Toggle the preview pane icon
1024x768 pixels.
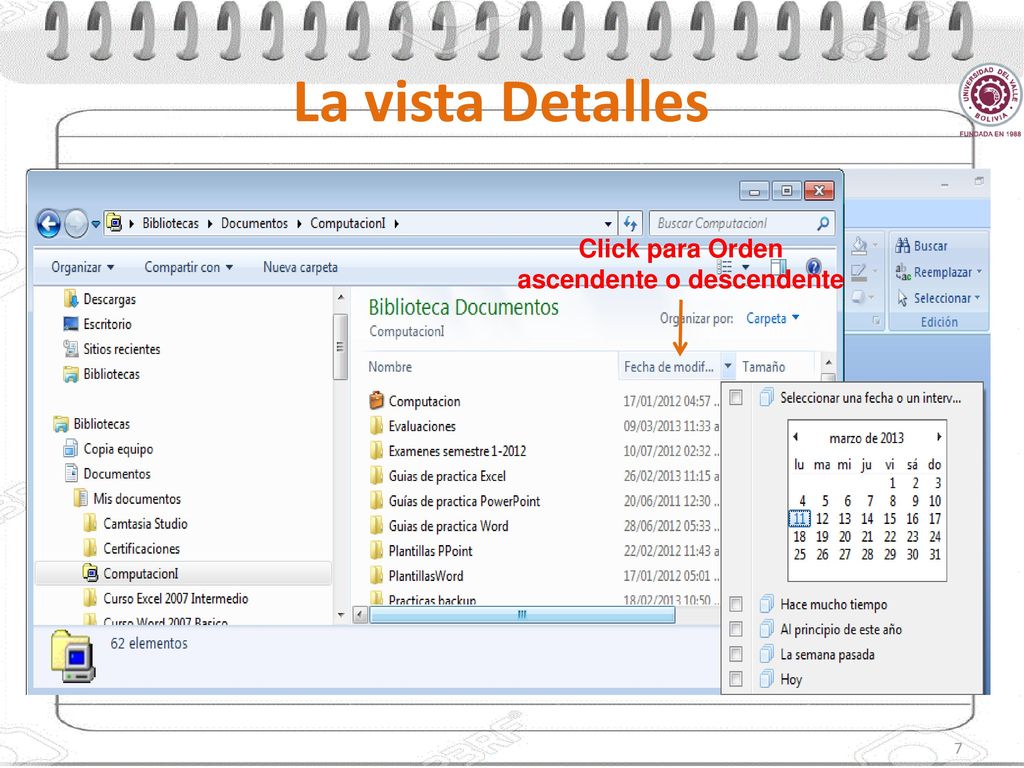pos(778,266)
